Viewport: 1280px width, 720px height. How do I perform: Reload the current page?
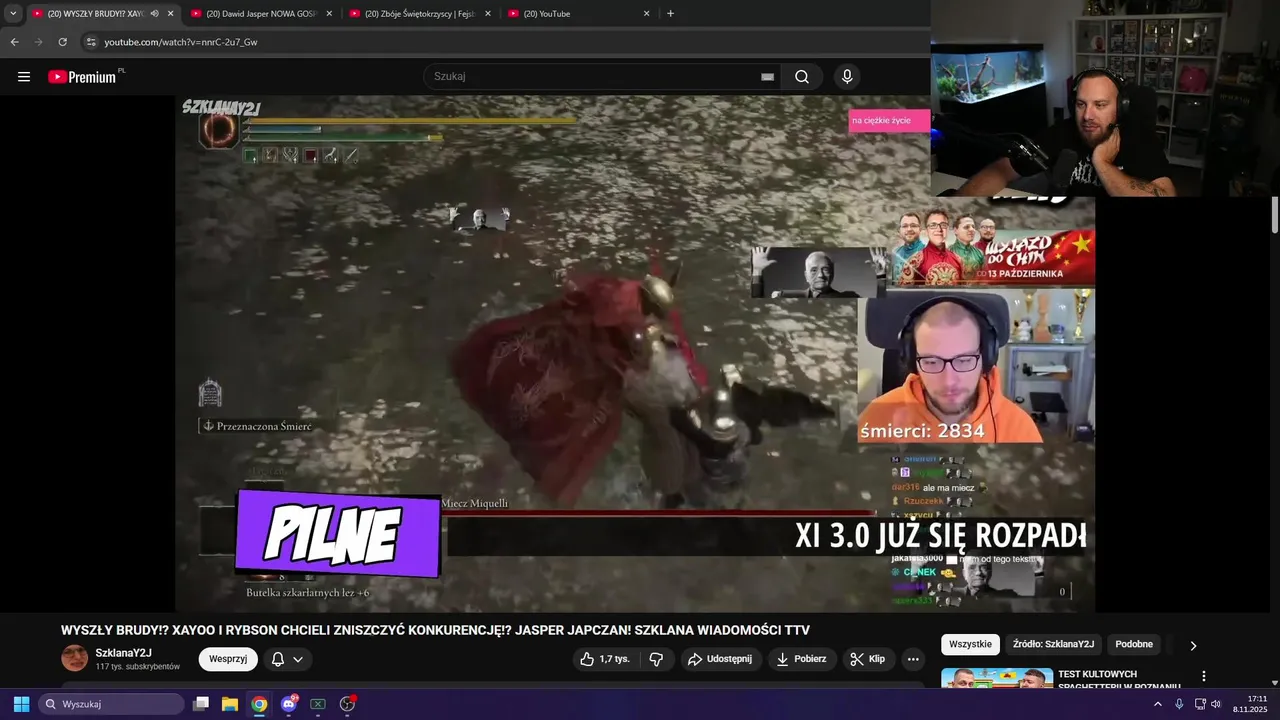(62, 42)
